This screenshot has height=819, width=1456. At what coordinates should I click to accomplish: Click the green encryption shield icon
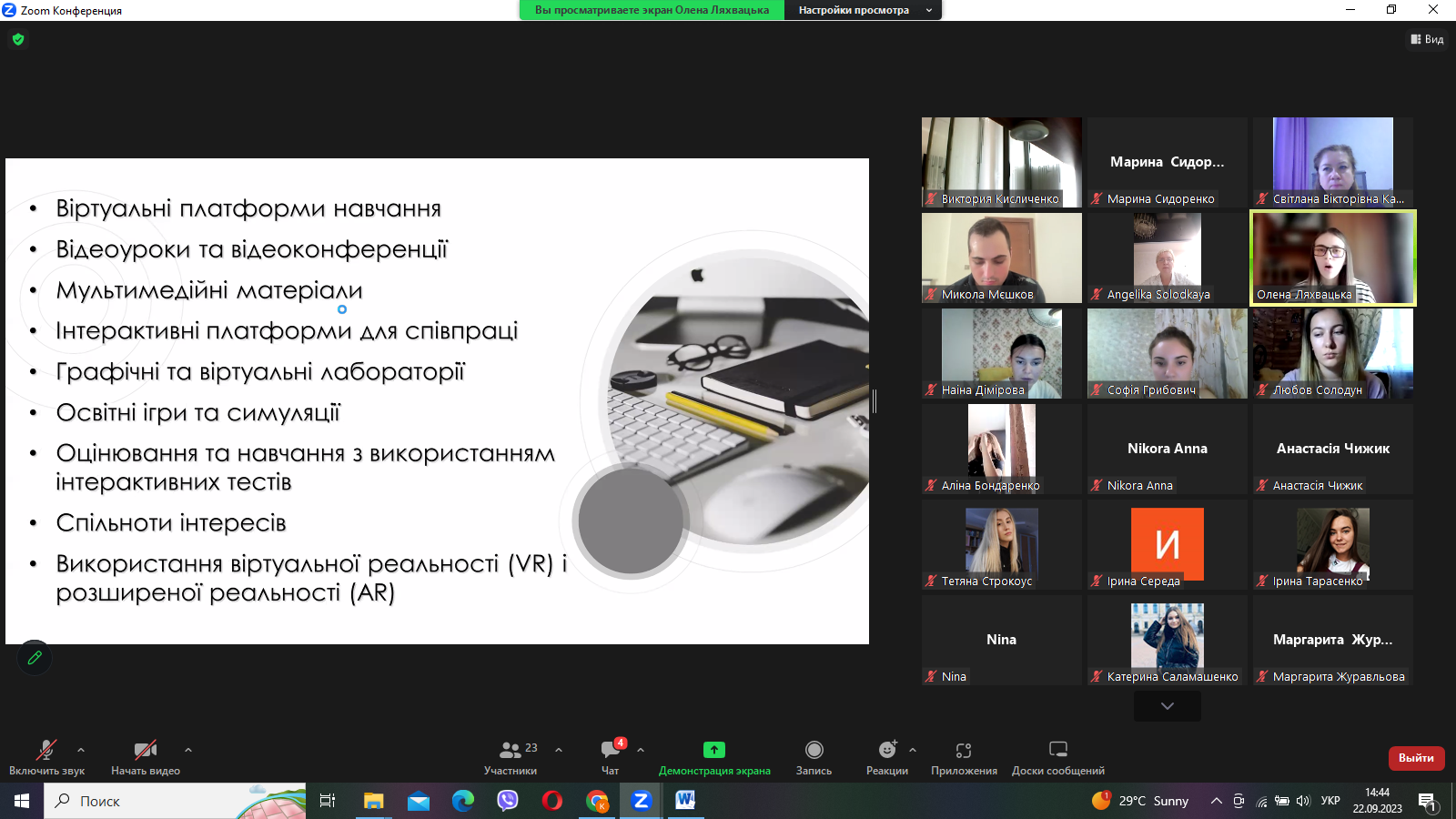point(18,39)
